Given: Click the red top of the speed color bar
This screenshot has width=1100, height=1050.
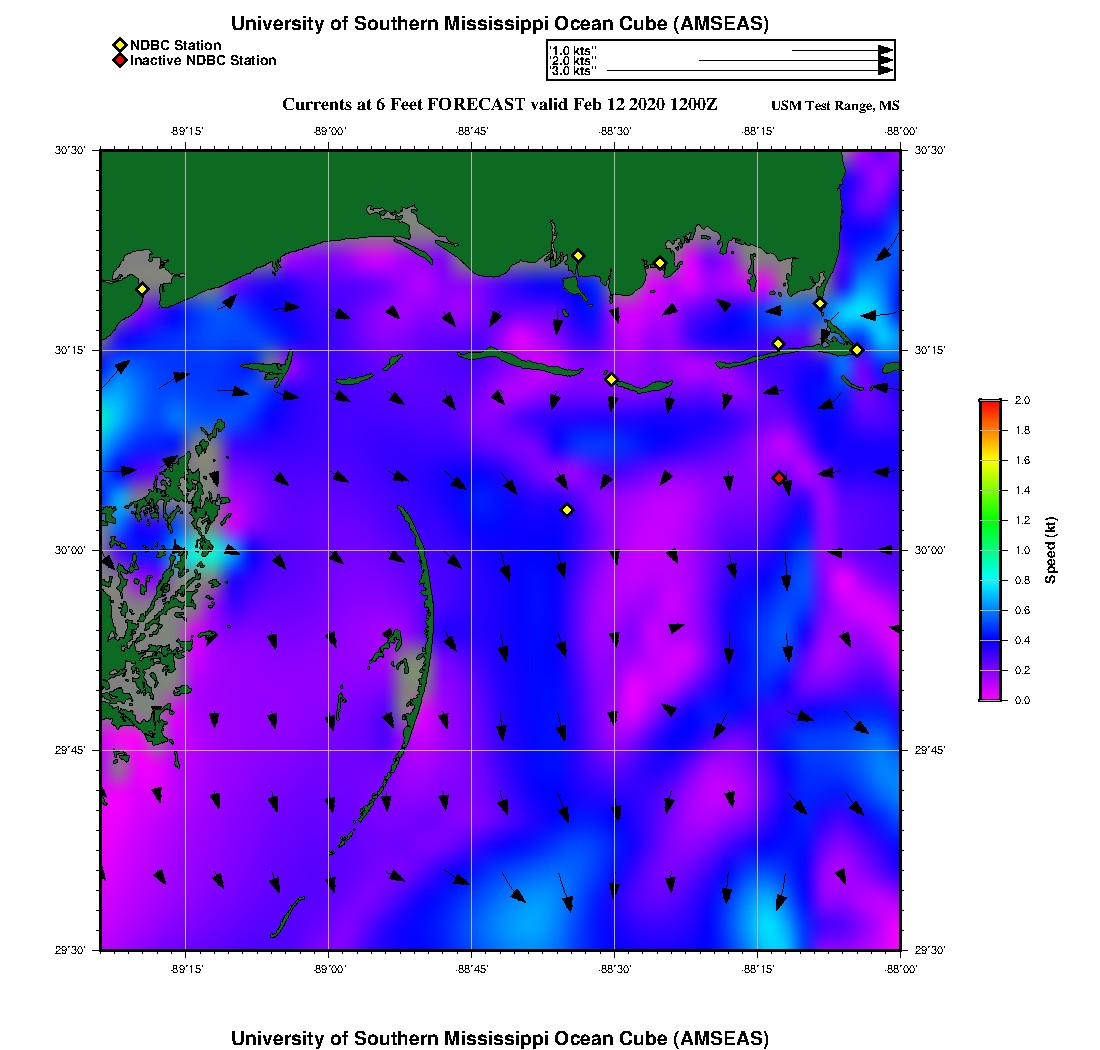Looking at the screenshot, I should pos(990,404).
